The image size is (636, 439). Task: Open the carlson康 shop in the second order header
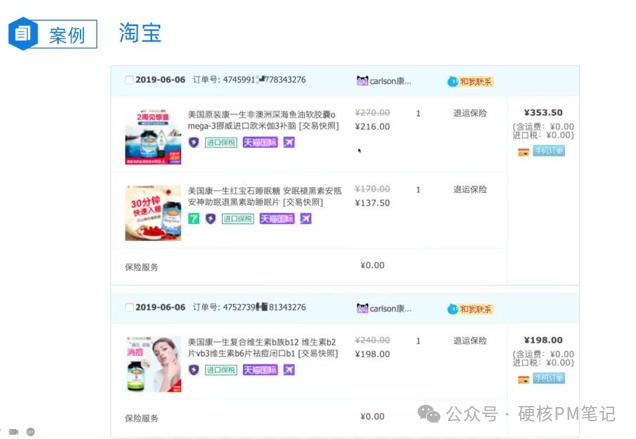pos(390,308)
